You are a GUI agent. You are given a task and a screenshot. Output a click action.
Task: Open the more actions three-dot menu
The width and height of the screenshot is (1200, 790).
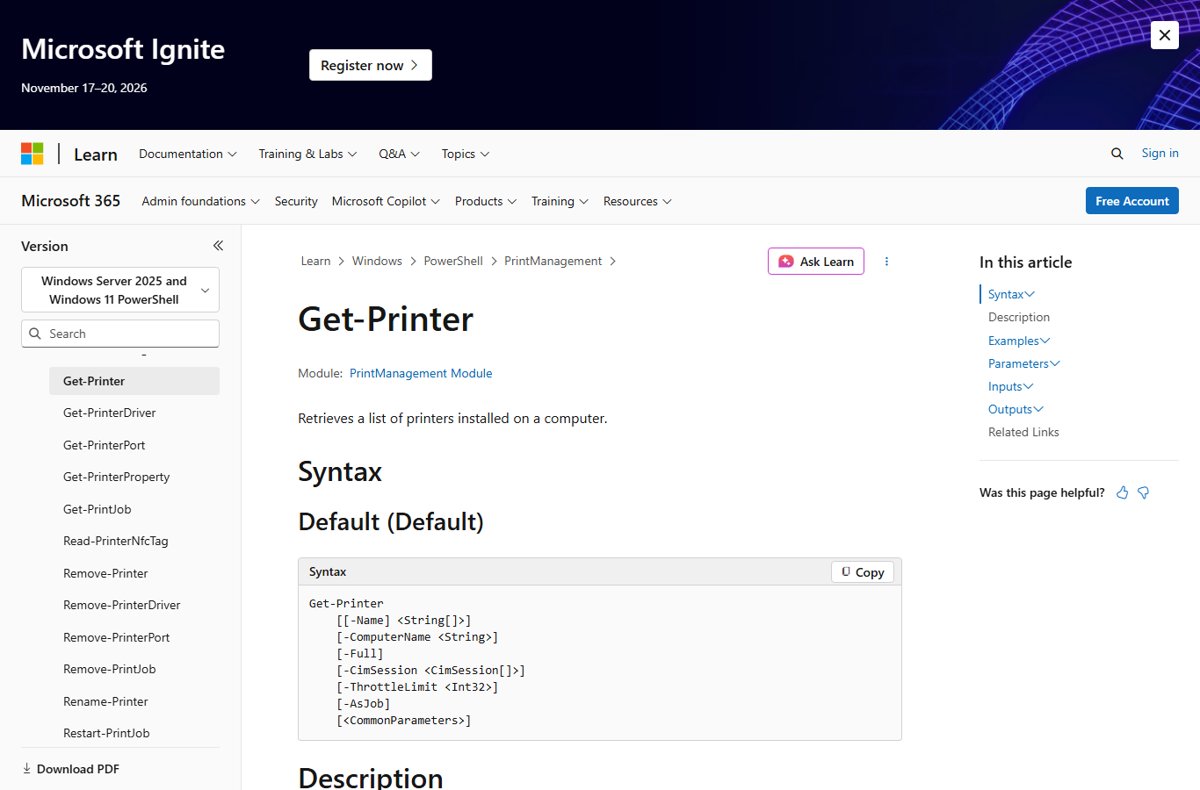click(x=886, y=261)
